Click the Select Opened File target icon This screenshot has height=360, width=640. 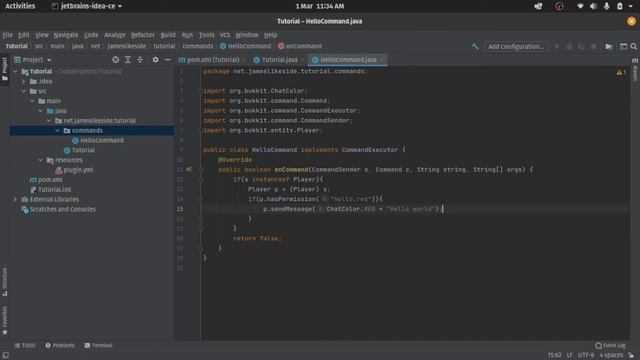[x=116, y=60]
